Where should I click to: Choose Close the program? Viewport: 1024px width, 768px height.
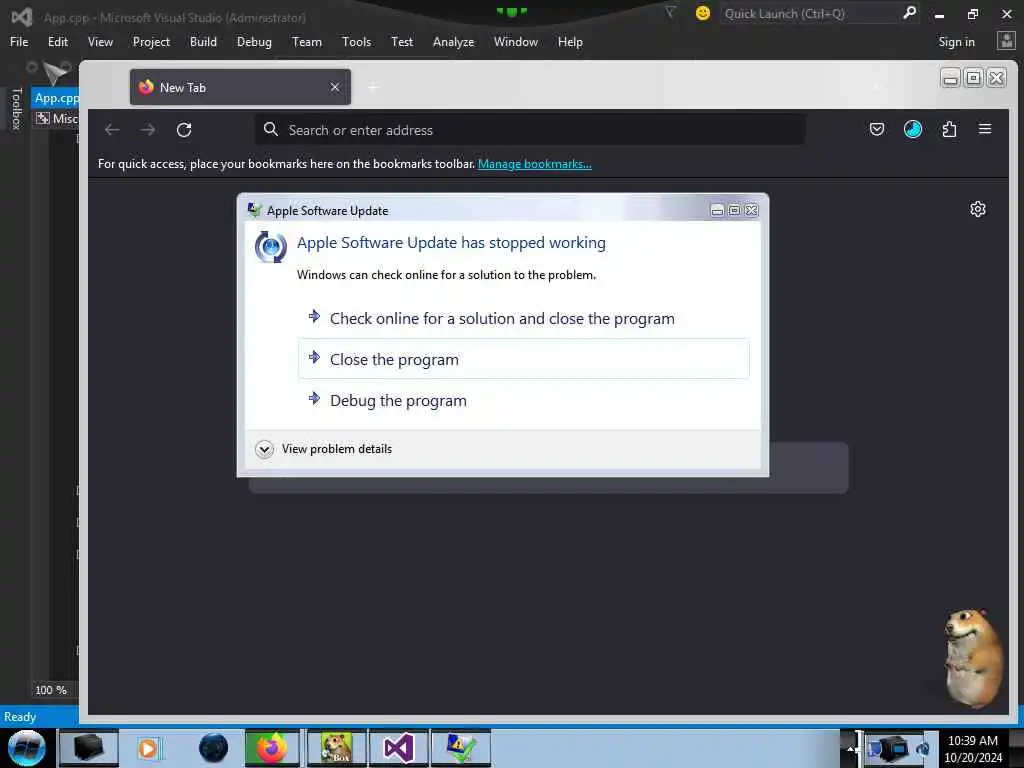coord(524,359)
